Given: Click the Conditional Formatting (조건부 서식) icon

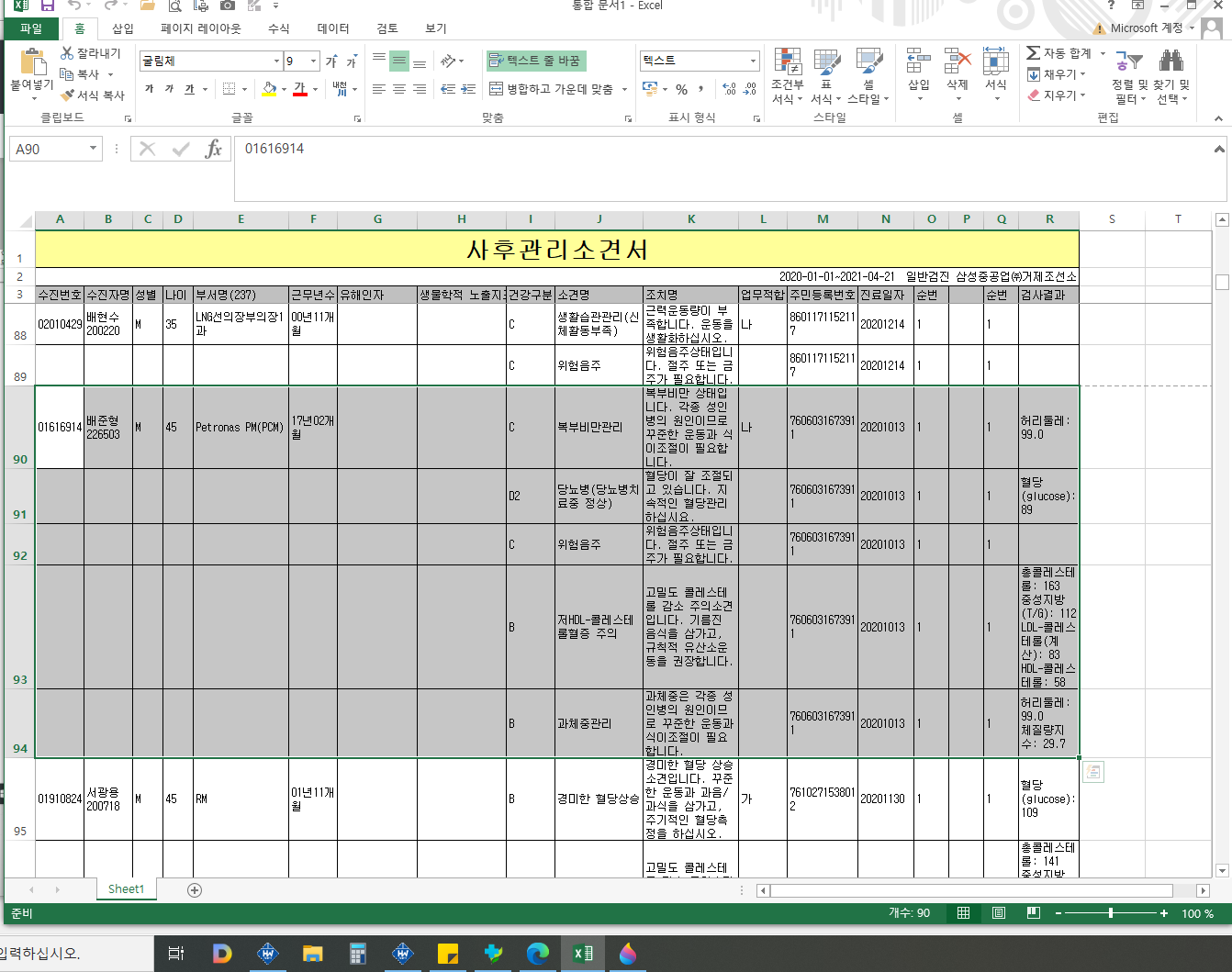Looking at the screenshot, I should coord(788,61).
